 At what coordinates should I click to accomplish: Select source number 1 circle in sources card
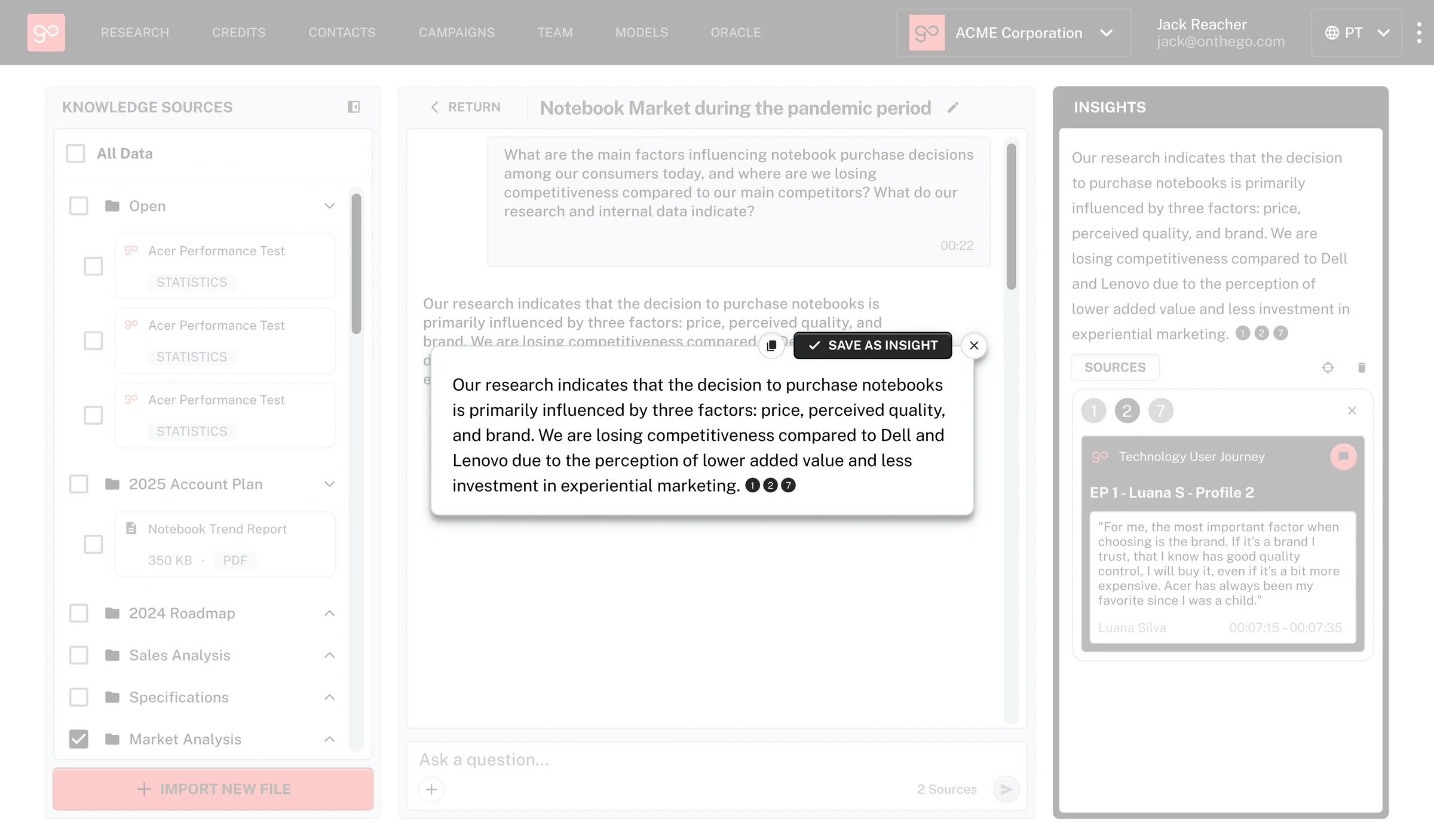point(1094,410)
